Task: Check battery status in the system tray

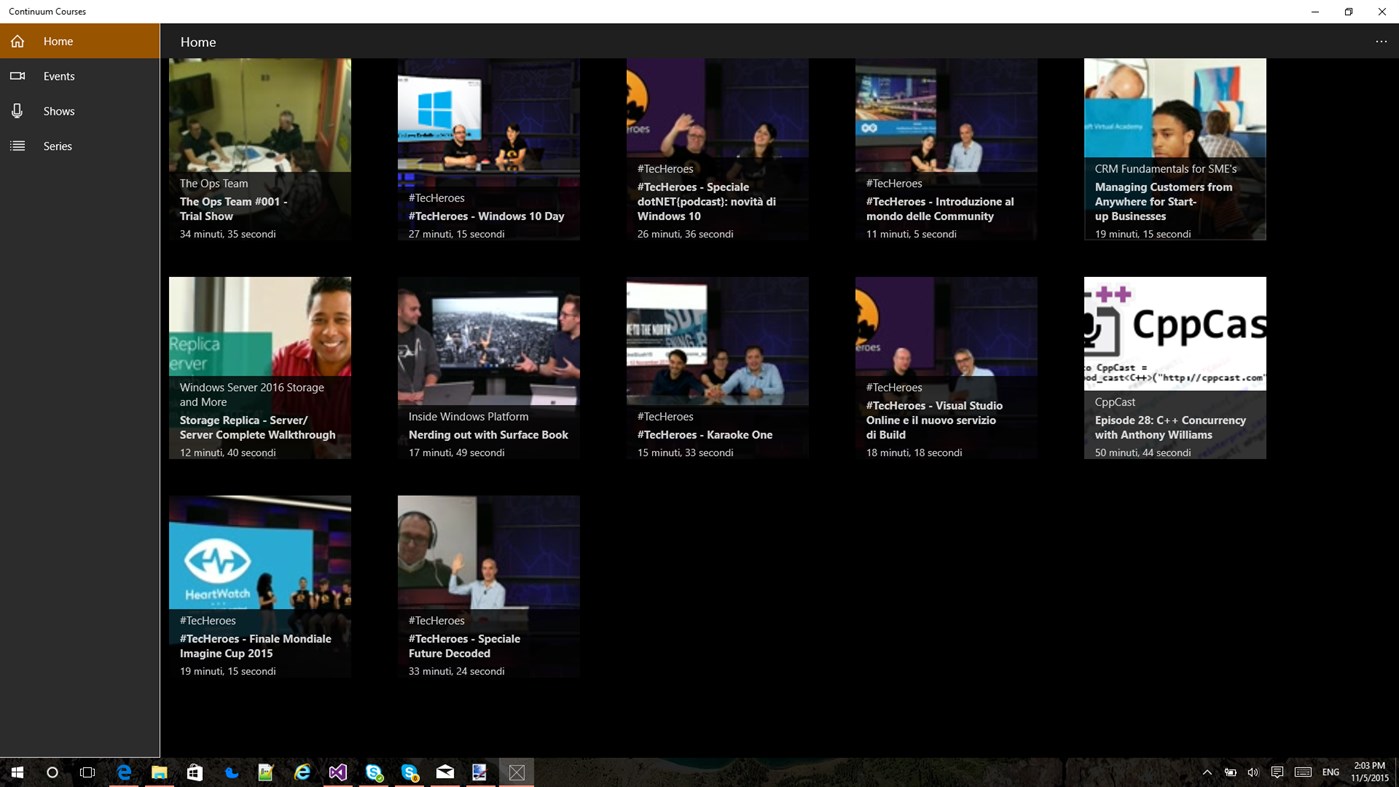Action: coord(1231,772)
